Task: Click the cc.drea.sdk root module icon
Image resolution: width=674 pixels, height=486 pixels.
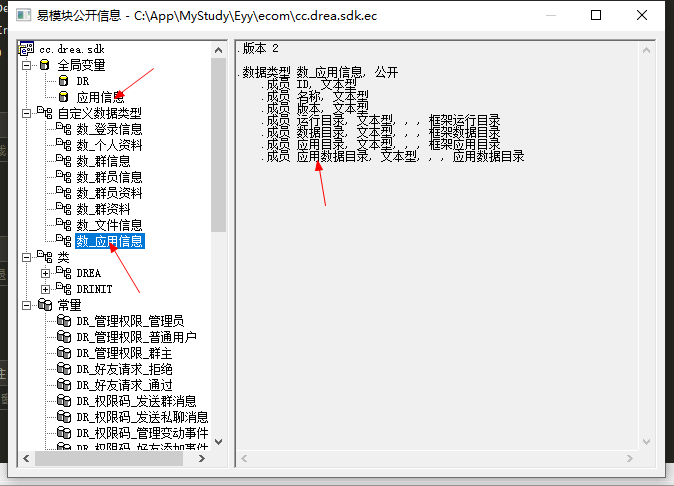Action: click(26, 48)
